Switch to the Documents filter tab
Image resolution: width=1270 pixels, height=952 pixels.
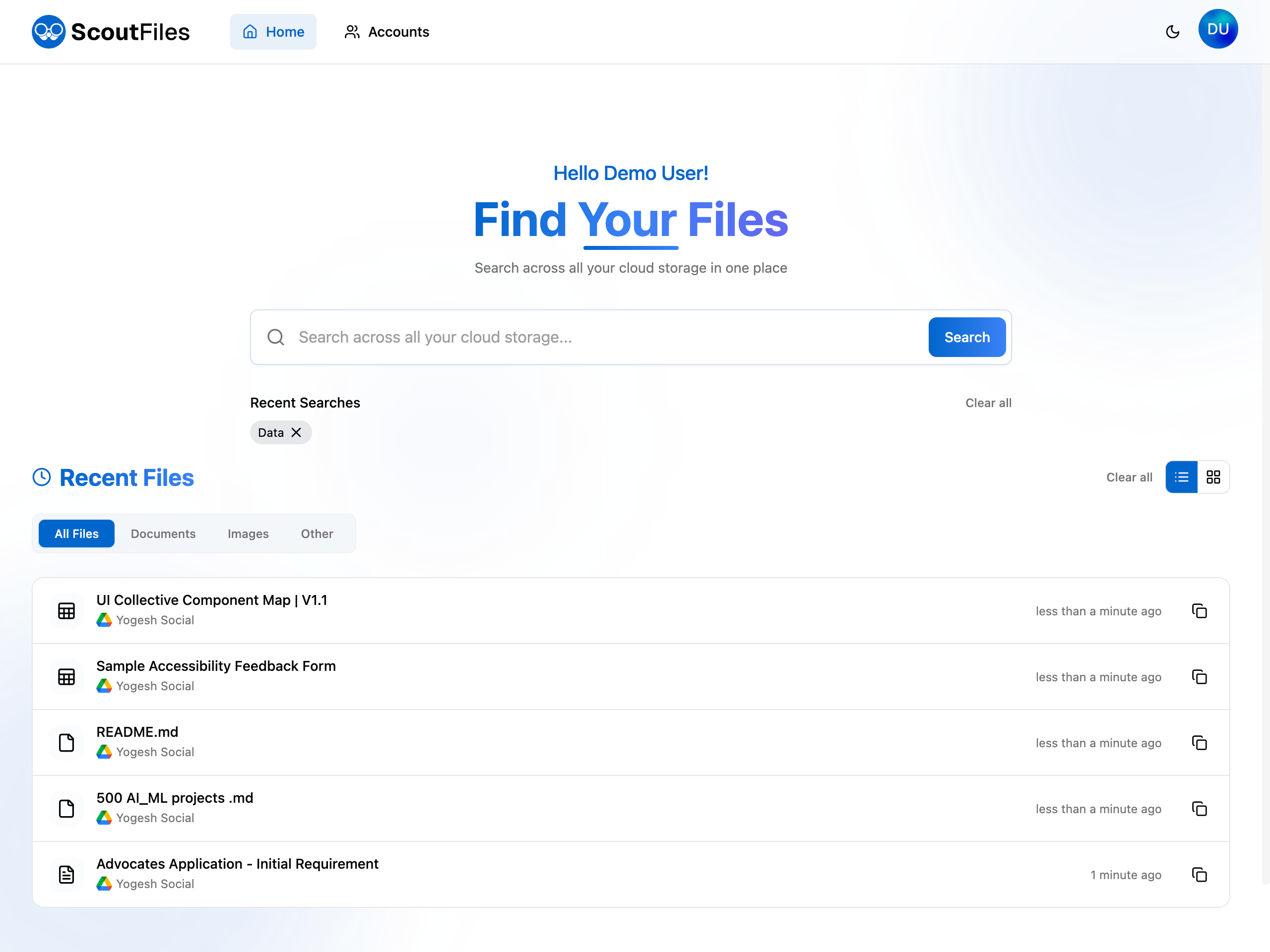[x=163, y=533]
